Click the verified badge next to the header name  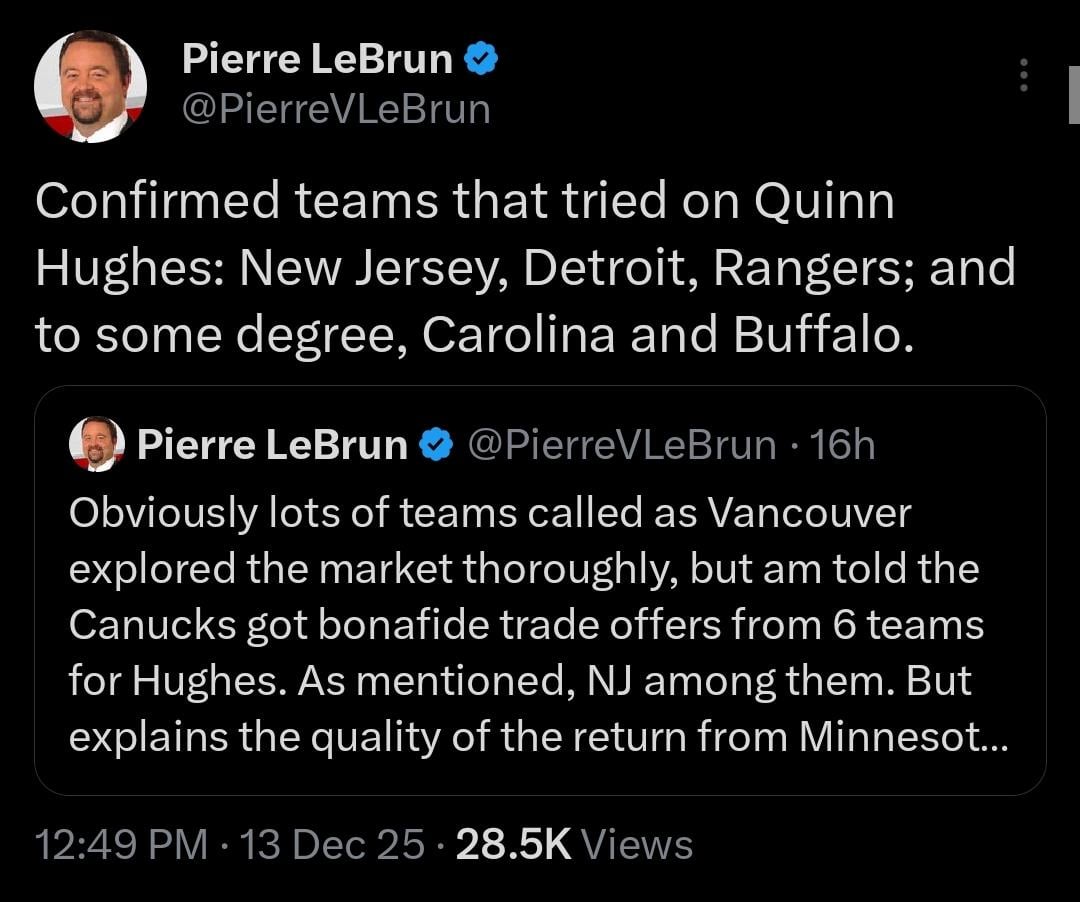(482, 58)
